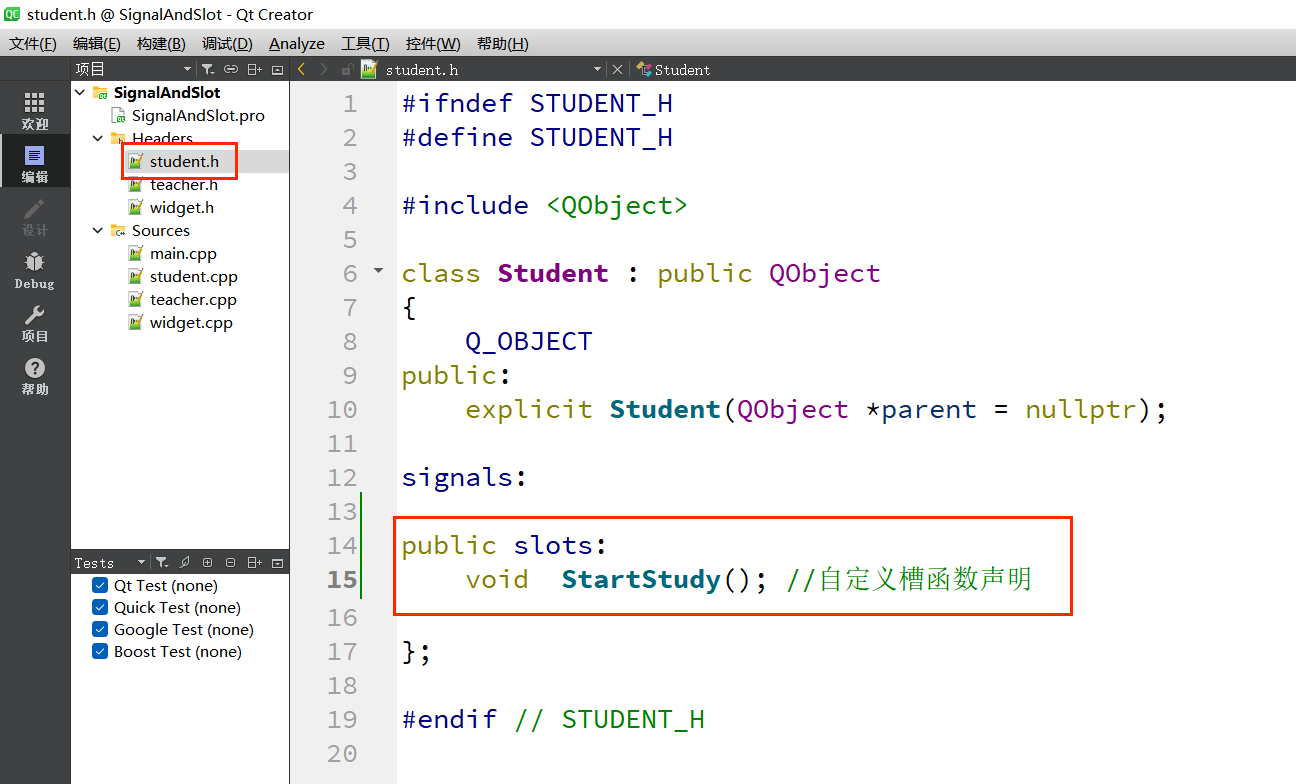The image size is (1296, 784).
Task: Click the Student symbol label in editor toolbar
Action: (682, 70)
